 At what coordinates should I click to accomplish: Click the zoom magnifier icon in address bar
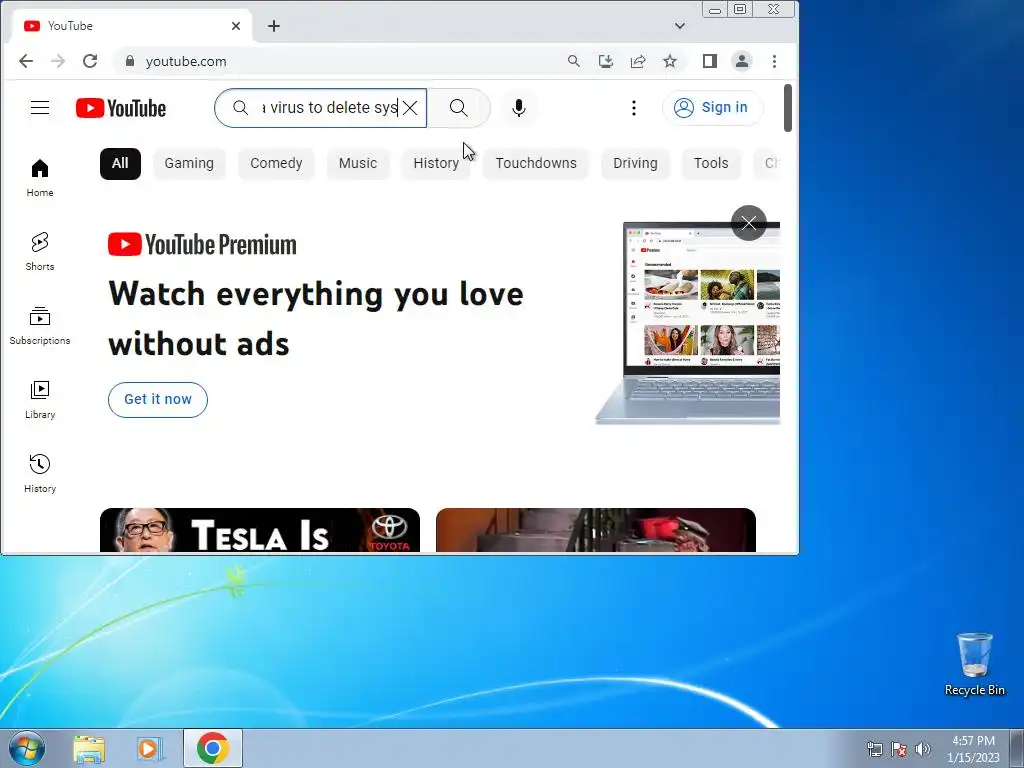[x=573, y=61]
